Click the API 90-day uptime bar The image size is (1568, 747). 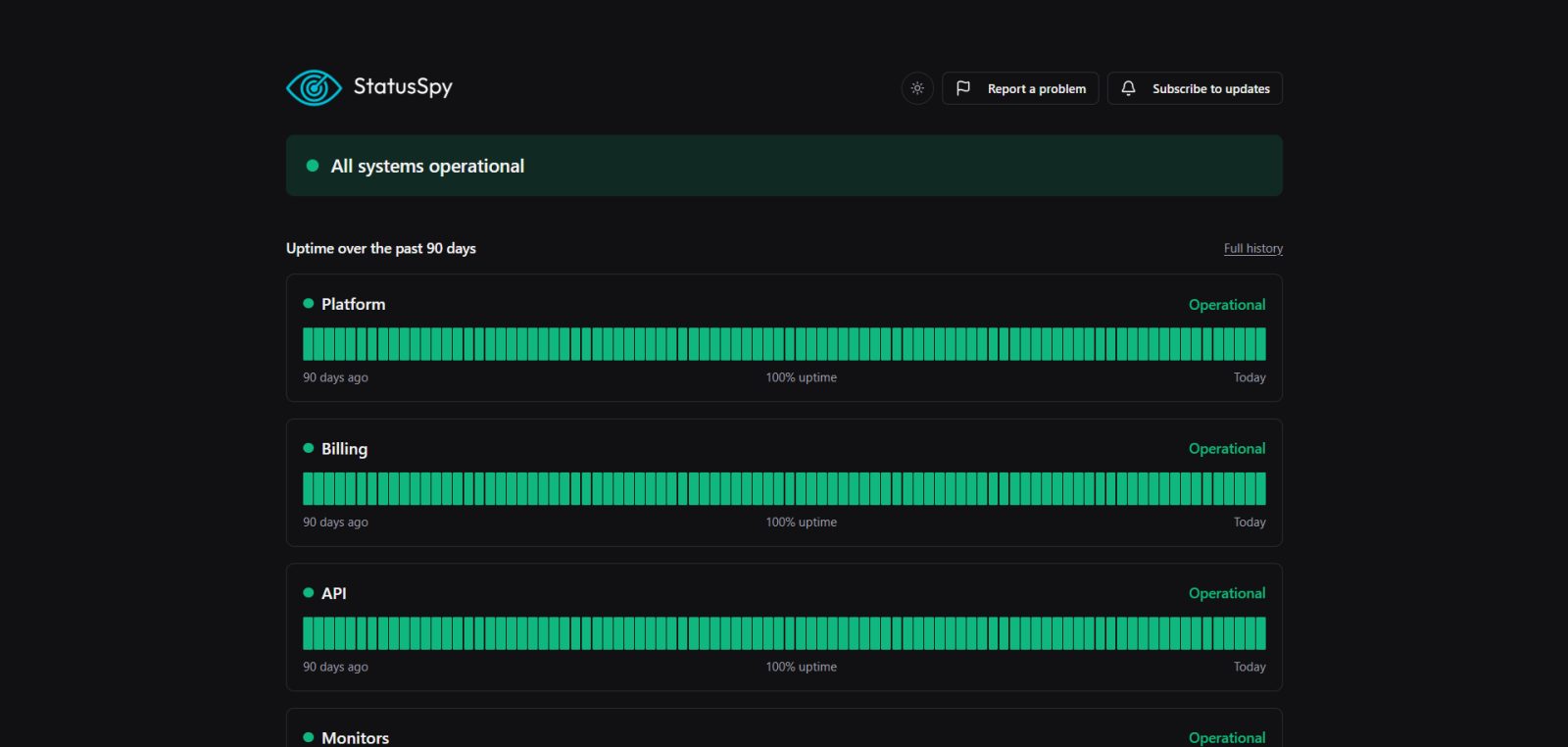(784, 633)
